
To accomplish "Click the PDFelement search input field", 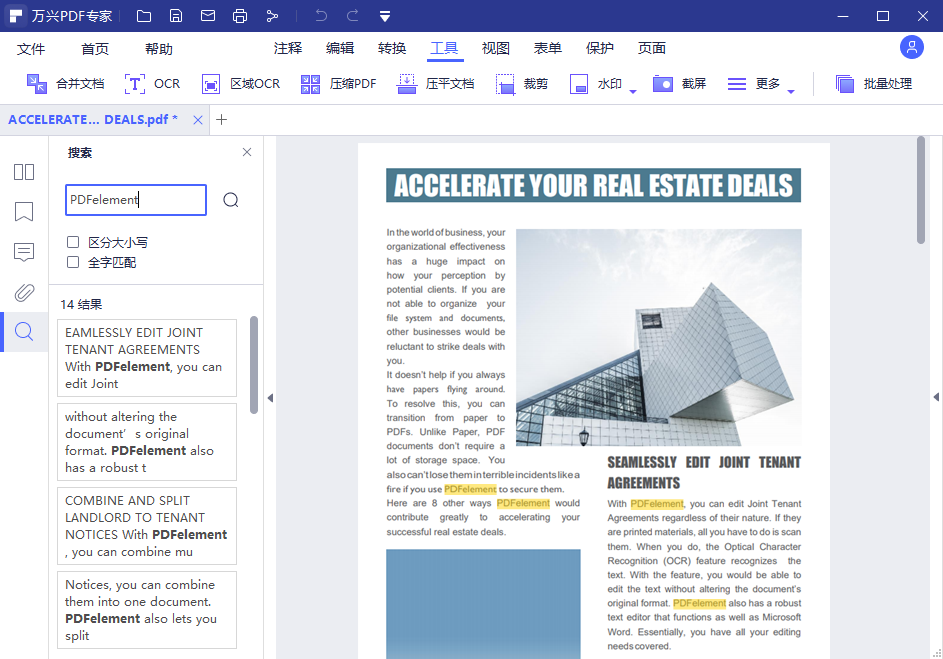I will pyautogui.click(x=135, y=200).
